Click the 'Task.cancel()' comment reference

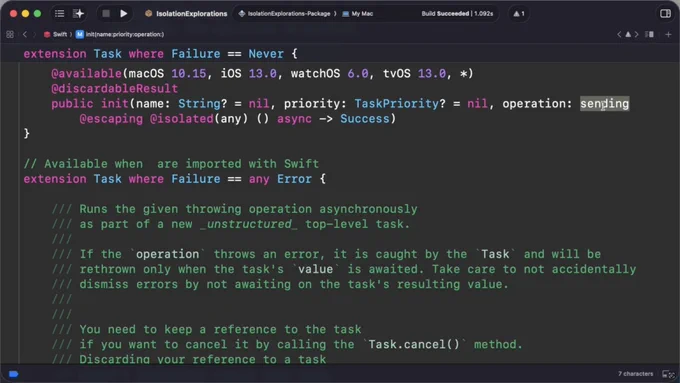pyautogui.click(x=414, y=344)
